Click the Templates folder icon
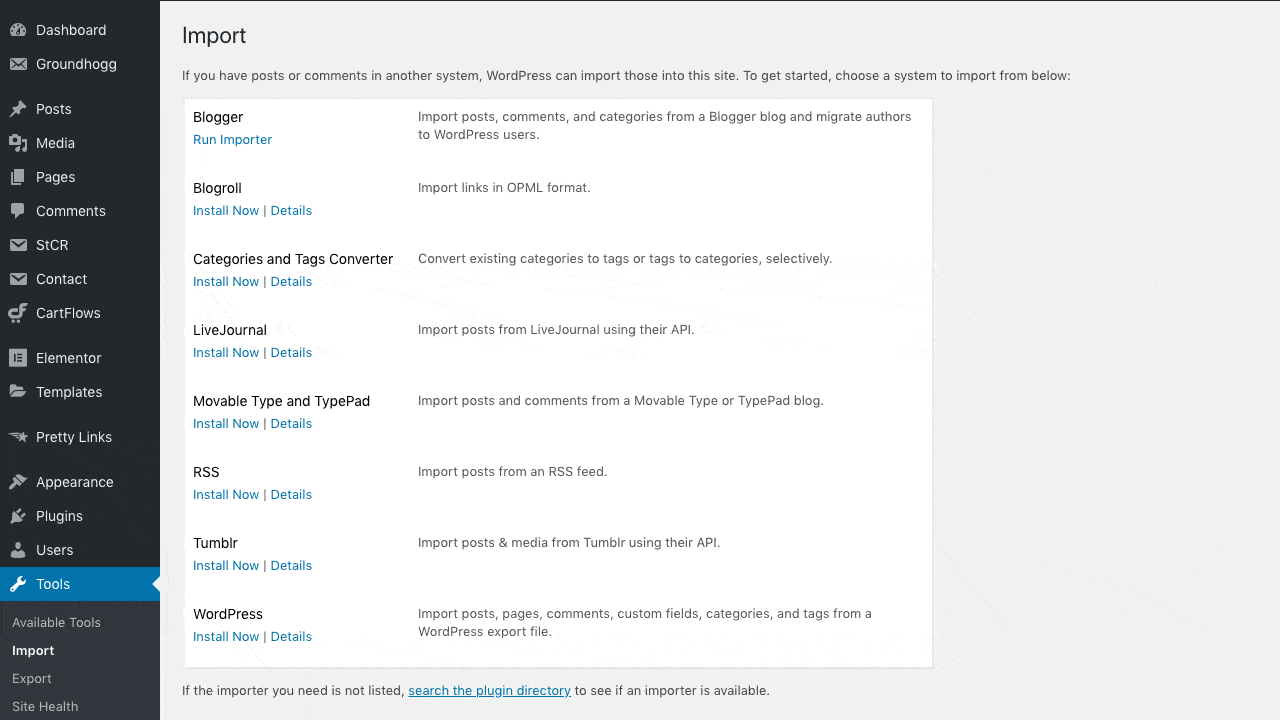Image resolution: width=1280 pixels, height=720 pixels. coord(18,392)
